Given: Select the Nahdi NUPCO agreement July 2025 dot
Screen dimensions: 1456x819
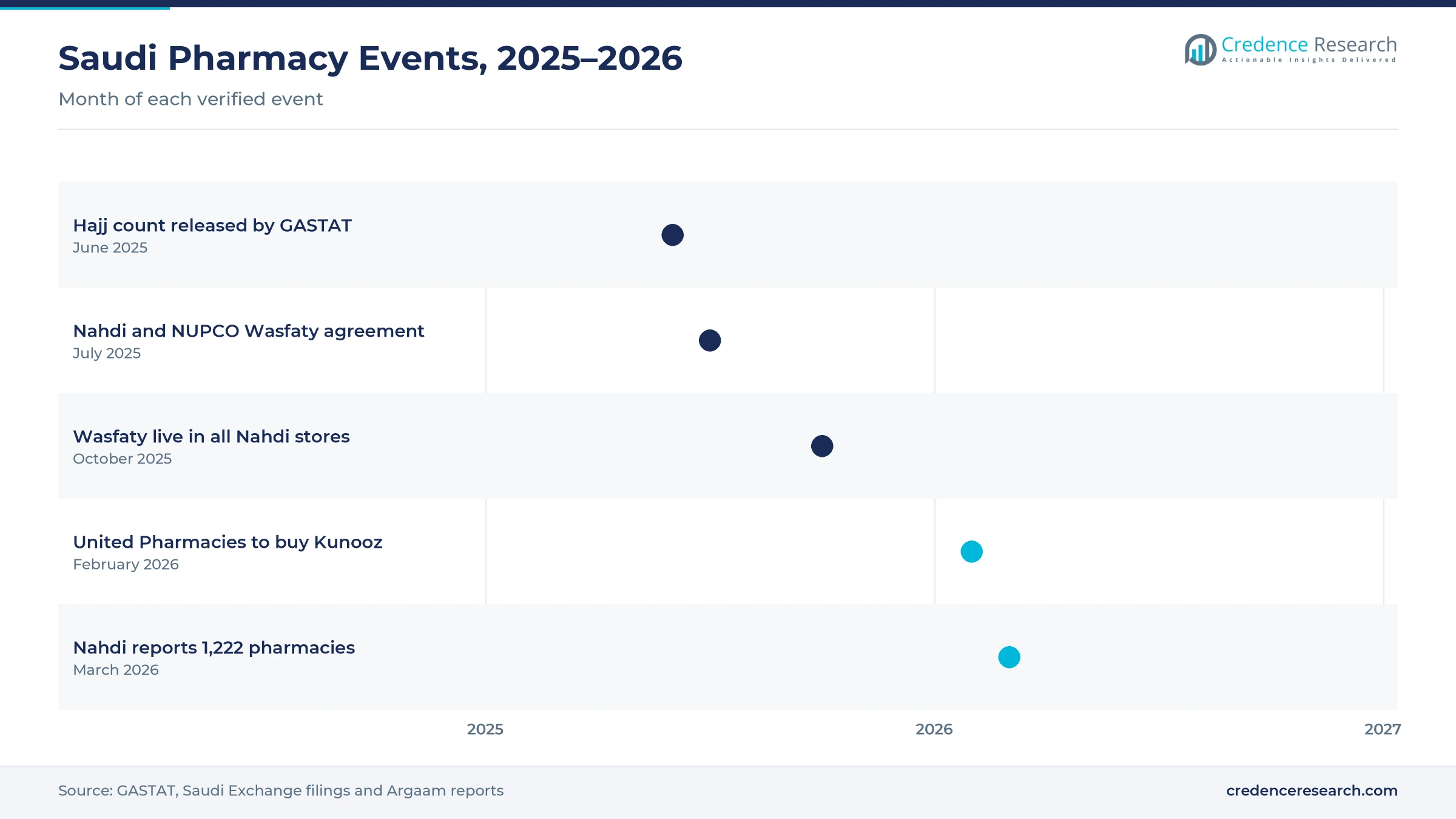Looking at the screenshot, I should (710, 340).
